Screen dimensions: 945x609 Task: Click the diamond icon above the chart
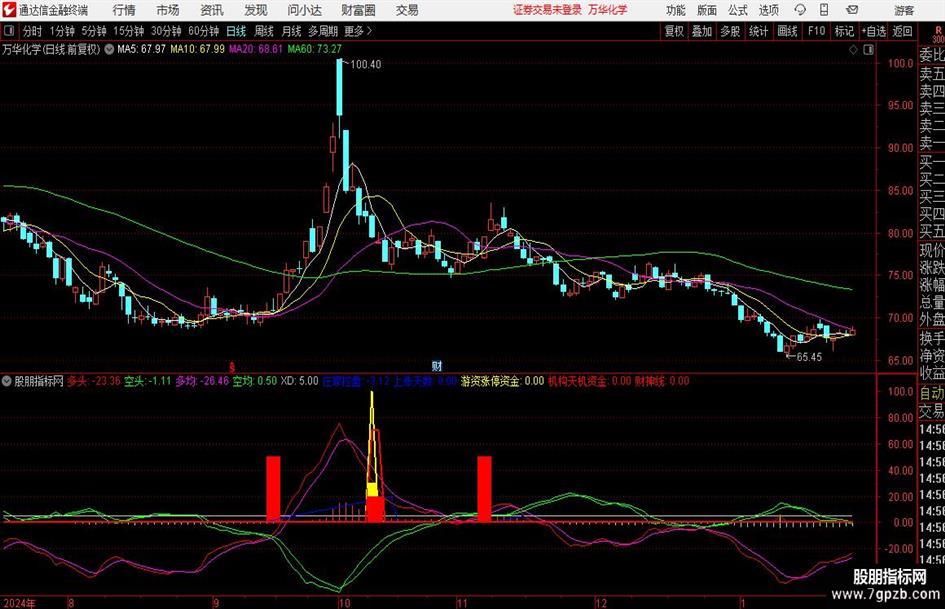[853, 50]
